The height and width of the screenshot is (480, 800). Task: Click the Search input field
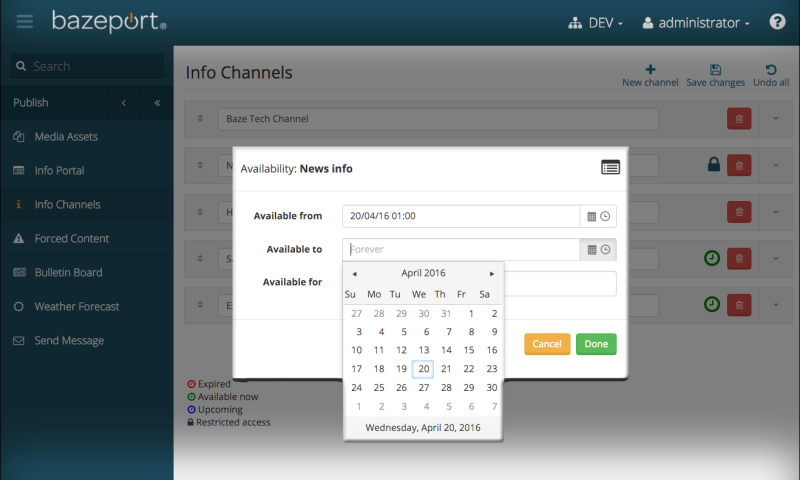[95, 67]
